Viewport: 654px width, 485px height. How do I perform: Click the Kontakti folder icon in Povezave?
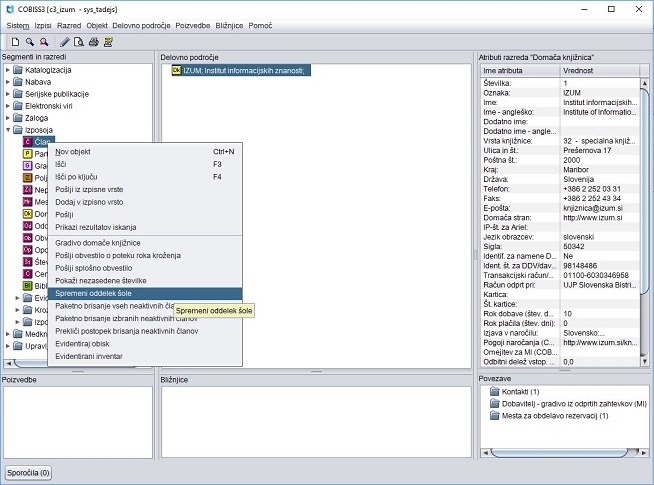pyautogui.click(x=495, y=392)
